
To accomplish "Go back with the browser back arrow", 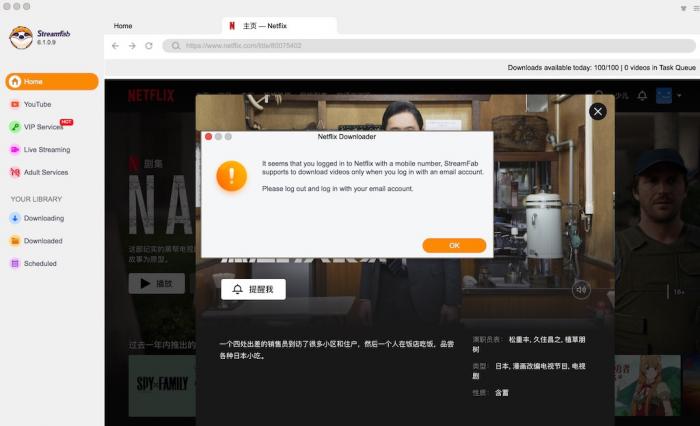I will point(115,46).
